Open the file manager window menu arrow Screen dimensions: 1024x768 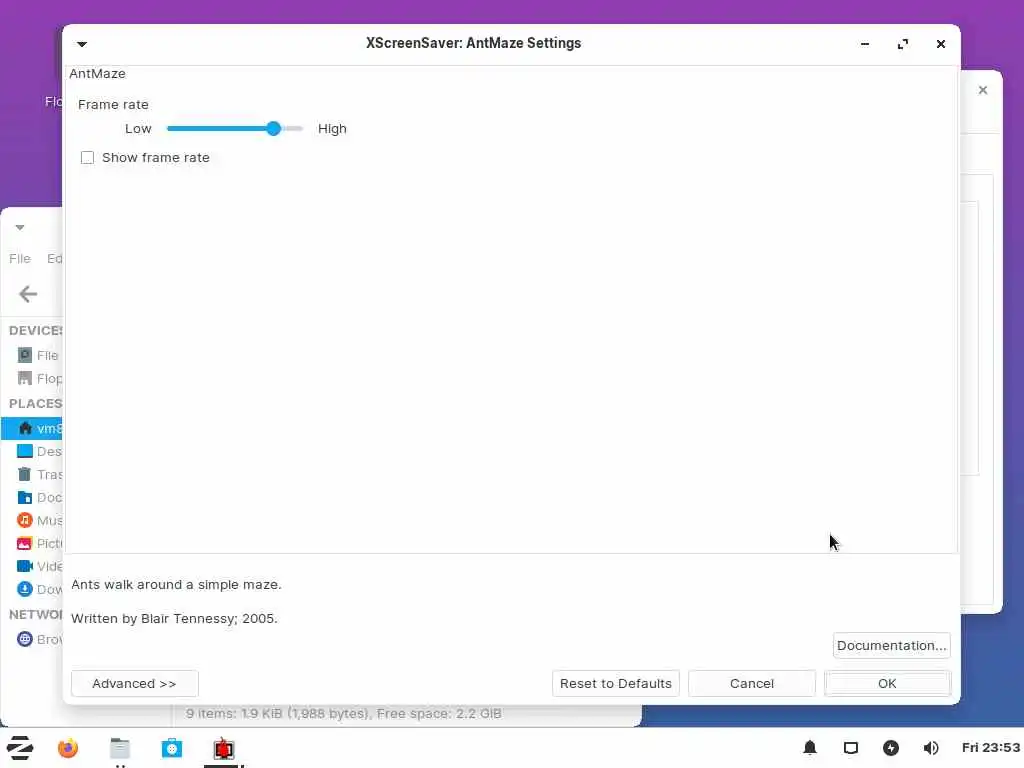pyautogui.click(x=20, y=227)
